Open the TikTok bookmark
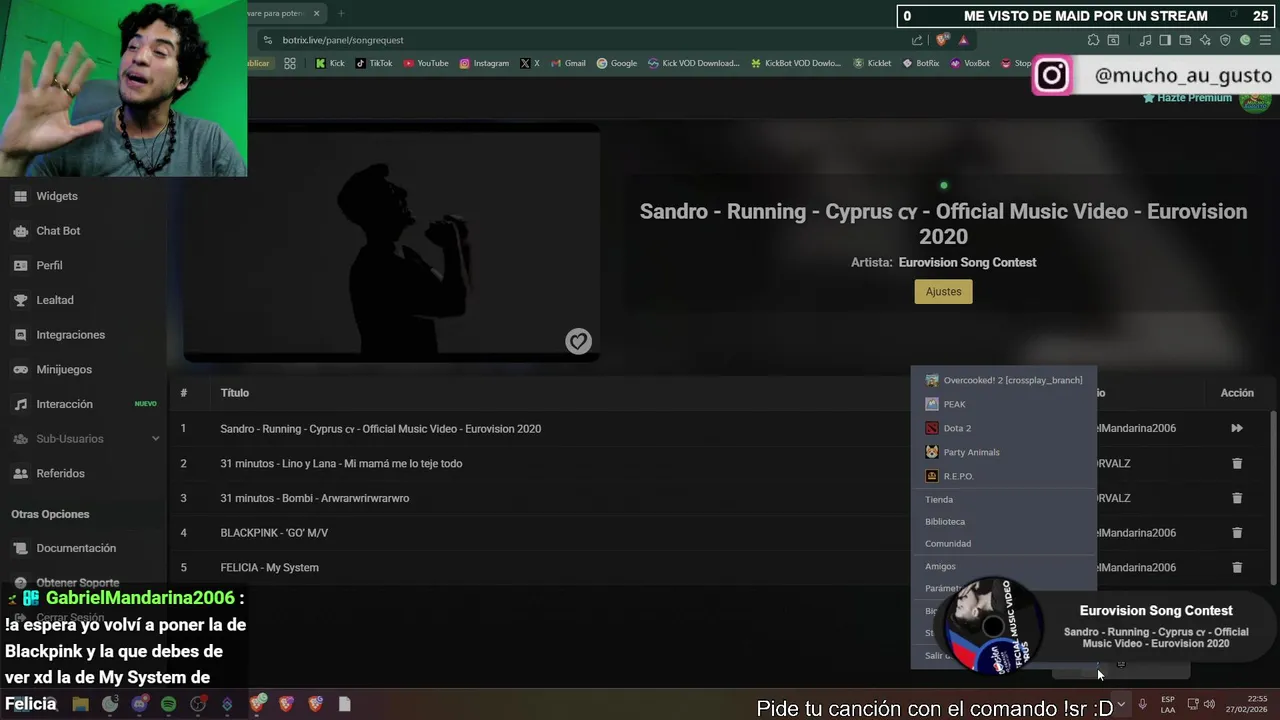 click(374, 63)
